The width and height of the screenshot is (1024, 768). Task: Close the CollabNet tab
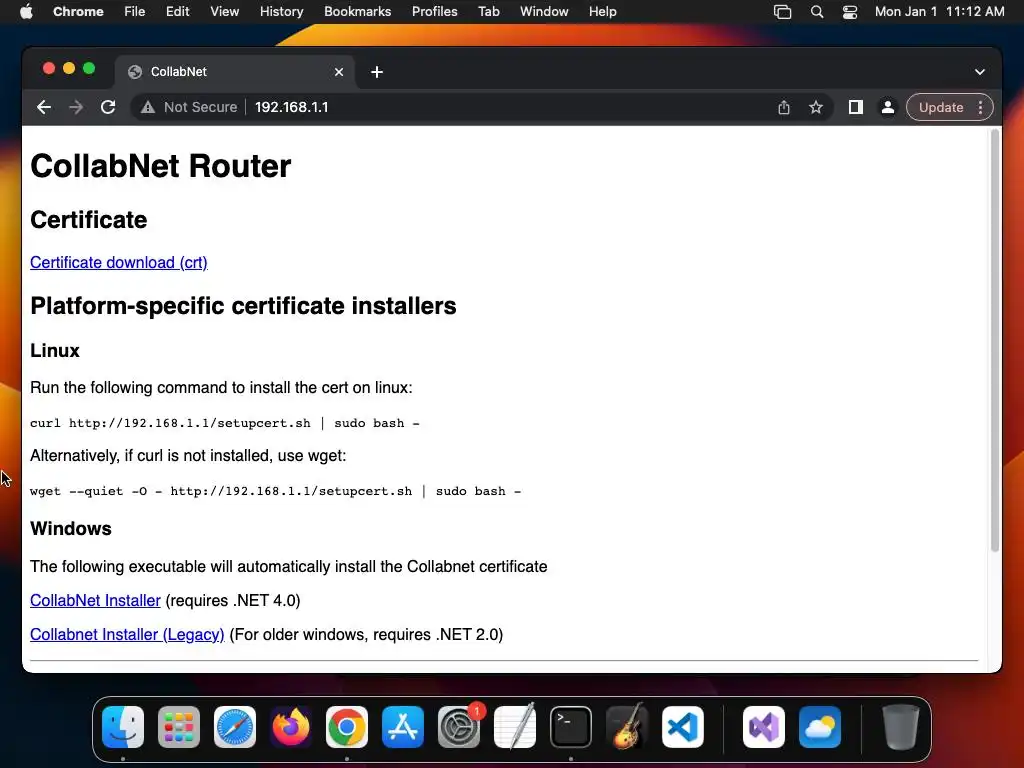[x=339, y=72]
